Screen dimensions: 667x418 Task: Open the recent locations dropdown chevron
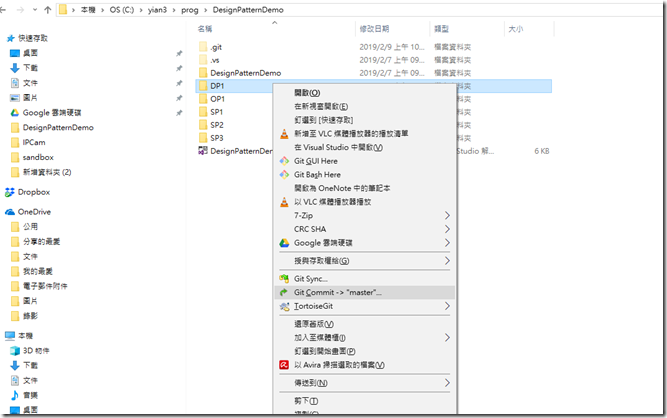click(x=34, y=10)
